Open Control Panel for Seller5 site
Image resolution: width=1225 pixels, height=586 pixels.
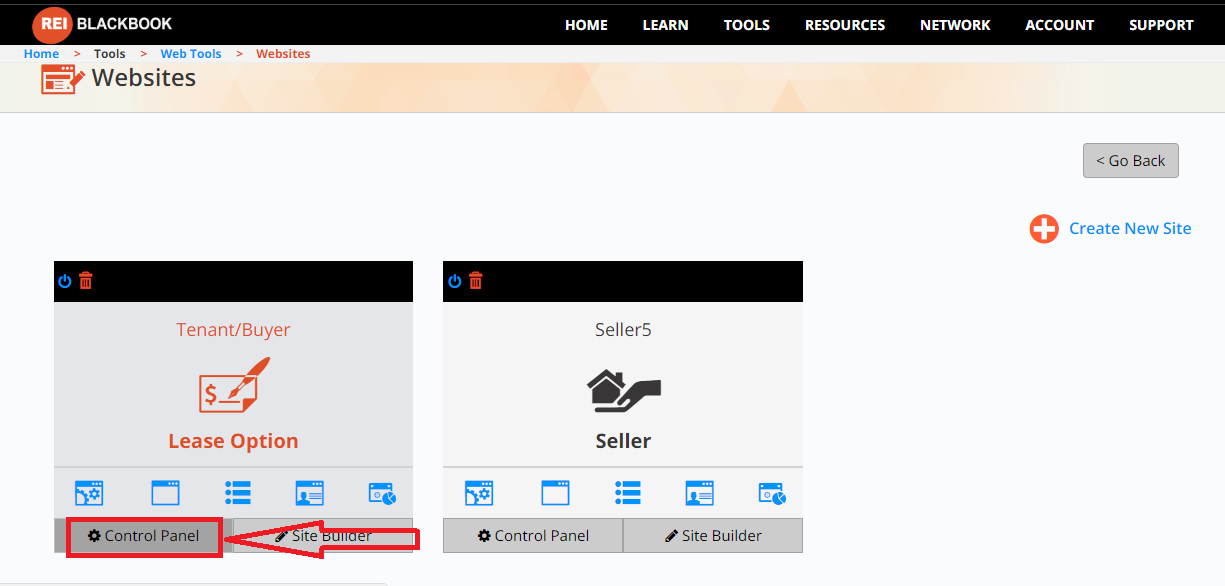pyautogui.click(x=533, y=536)
